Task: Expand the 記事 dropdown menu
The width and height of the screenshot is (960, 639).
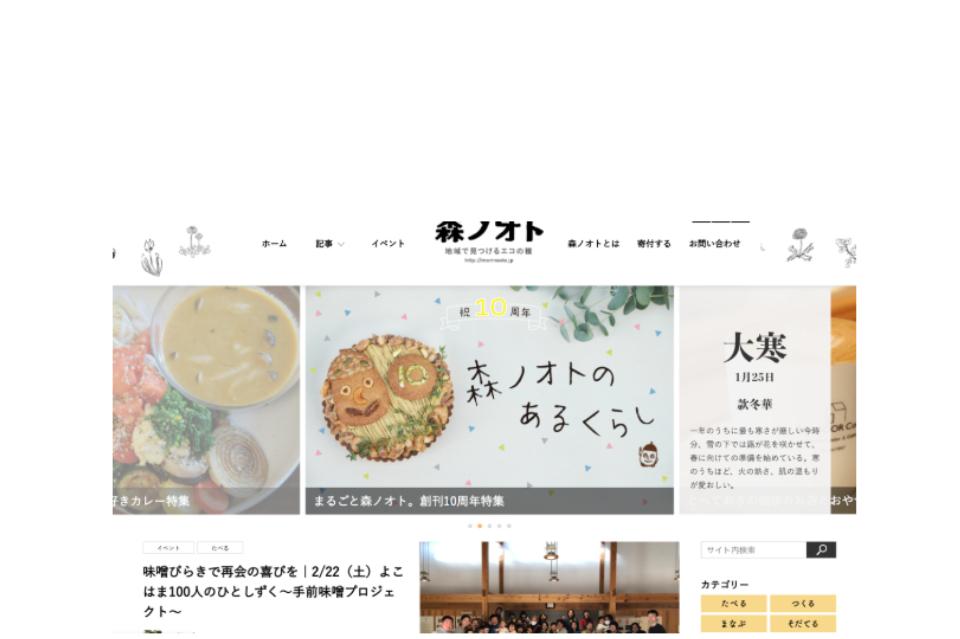Action: click(330, 244)
